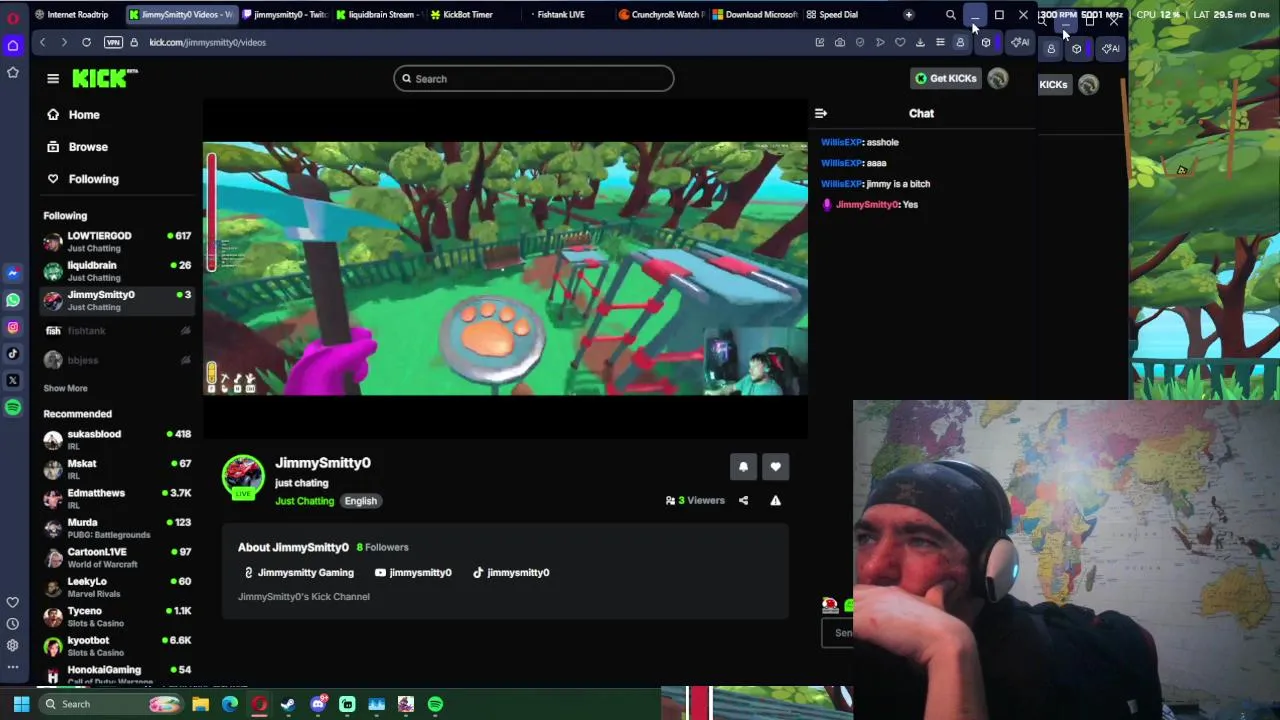Collapse the chat panel

821,113
